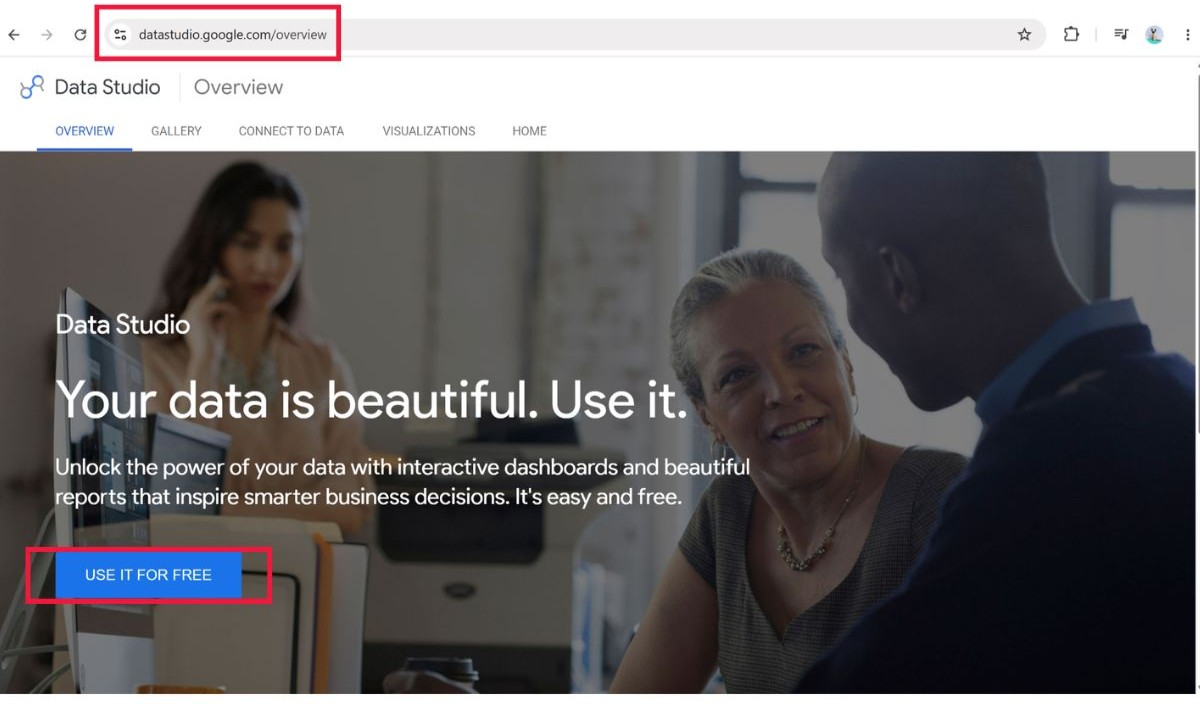Open the HOME tab
The height and width of the screenshot is (704, 1200).
(529, 131)
